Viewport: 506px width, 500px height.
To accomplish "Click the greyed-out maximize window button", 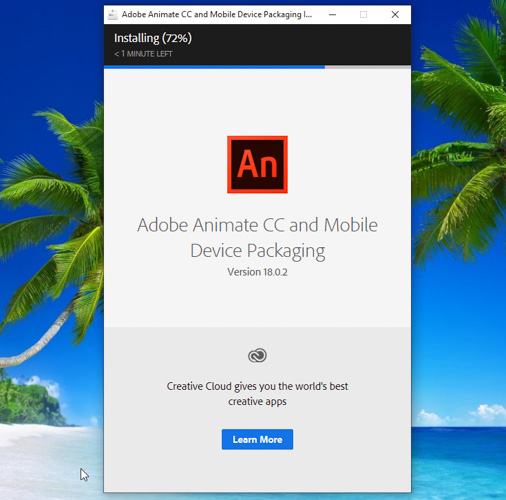I will click(x=363, y=15).
